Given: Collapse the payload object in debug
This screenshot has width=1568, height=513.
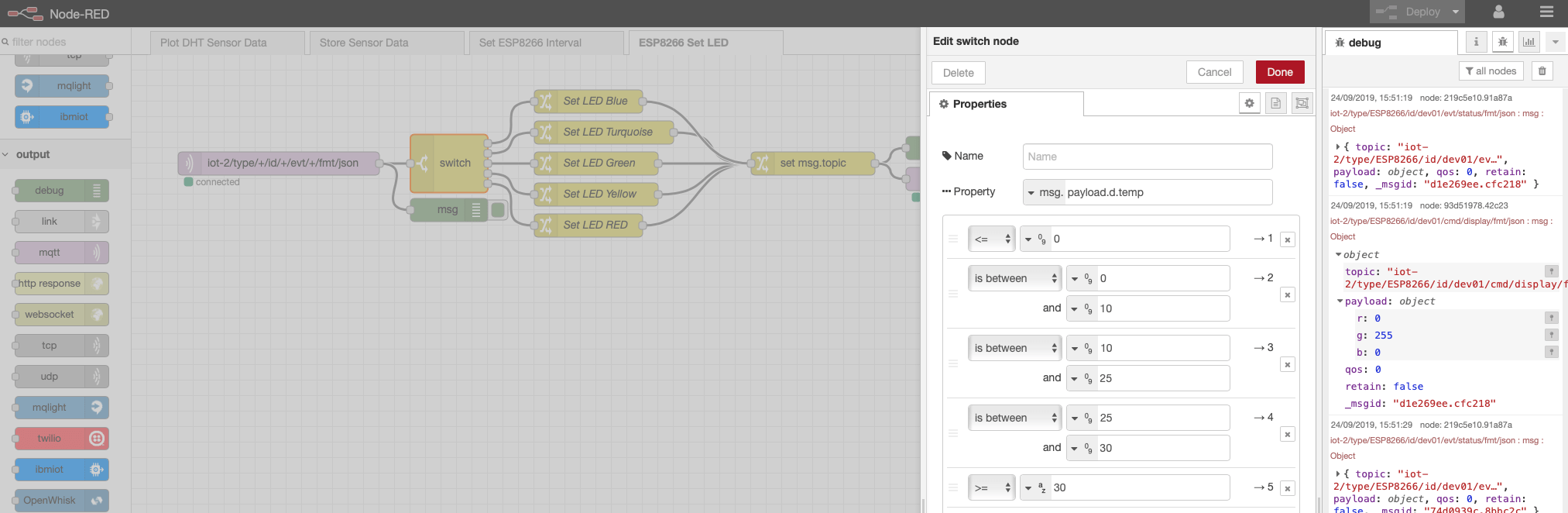Looking at the screenshot, I should pos(1340,301).
